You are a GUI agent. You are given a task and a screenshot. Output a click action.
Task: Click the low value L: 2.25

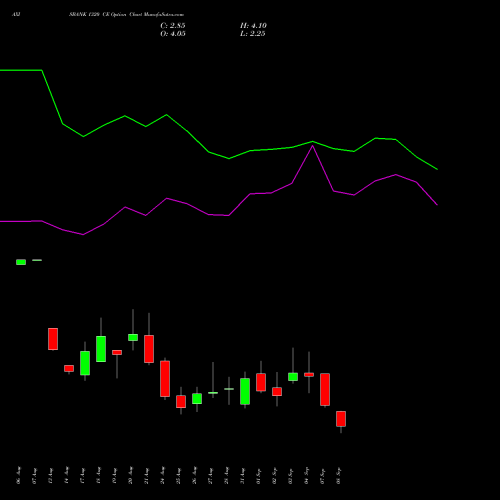pyautogui.click(x=253, y=34)
